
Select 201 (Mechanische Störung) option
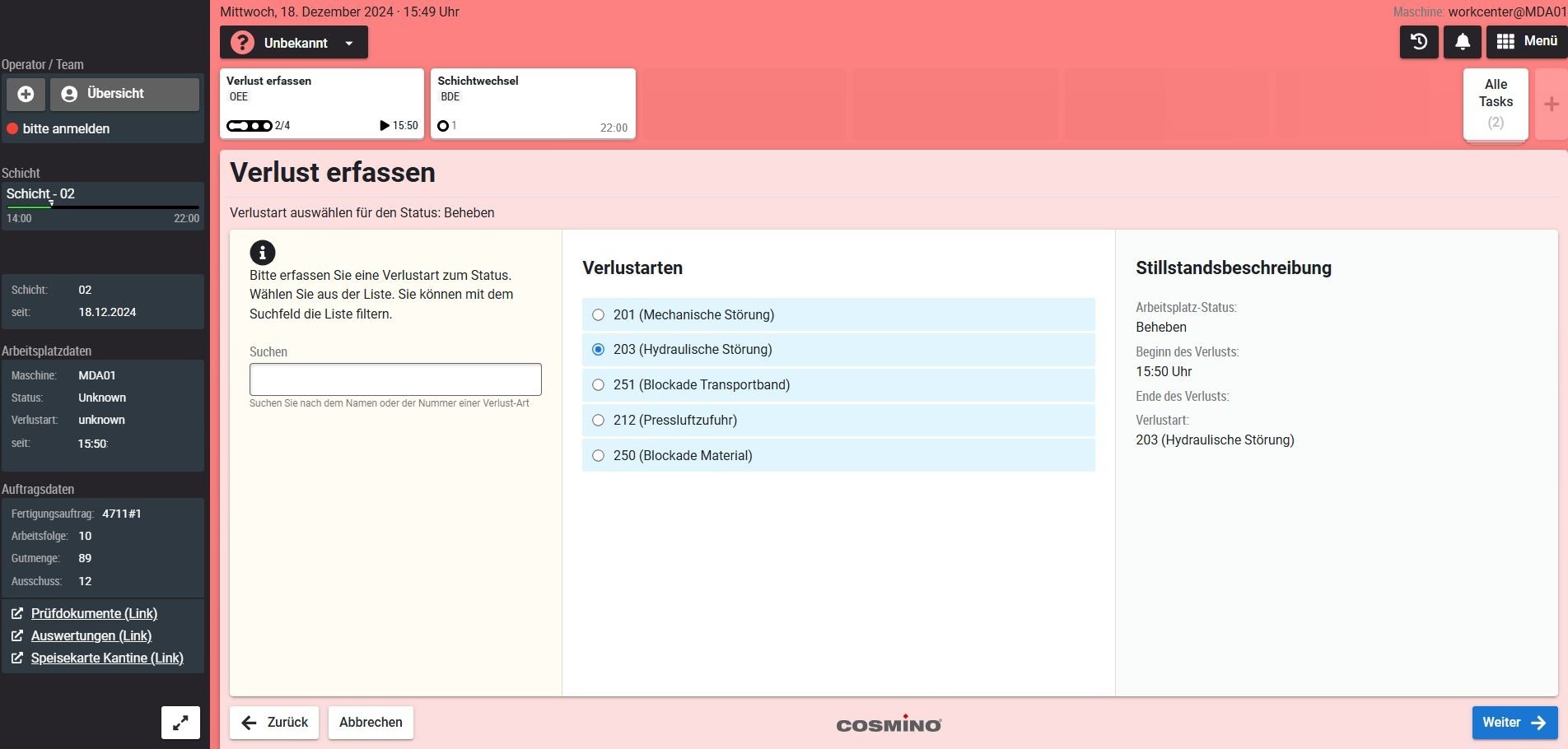pos(599,315)
